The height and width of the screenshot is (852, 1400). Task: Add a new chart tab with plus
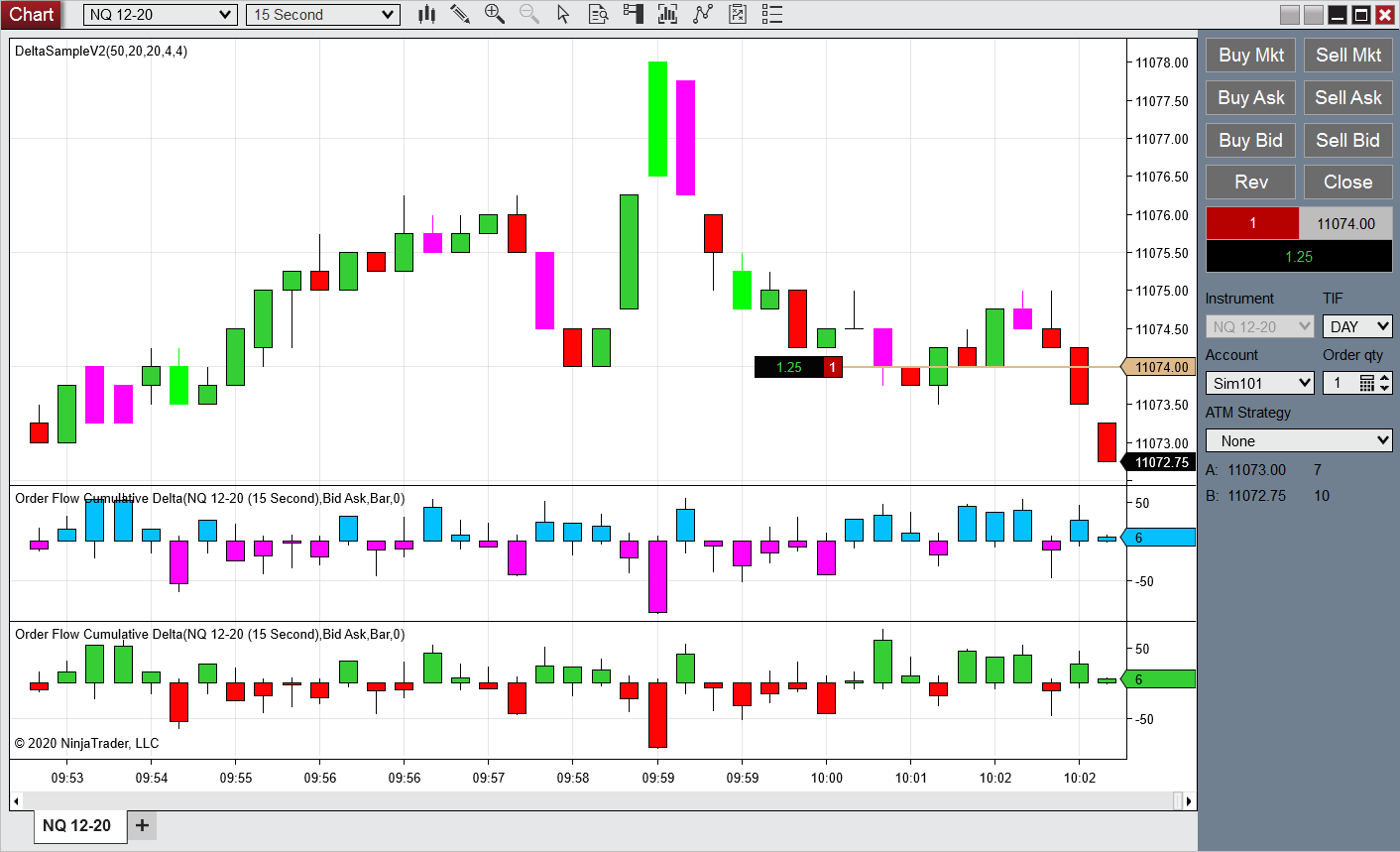(142, 825)
